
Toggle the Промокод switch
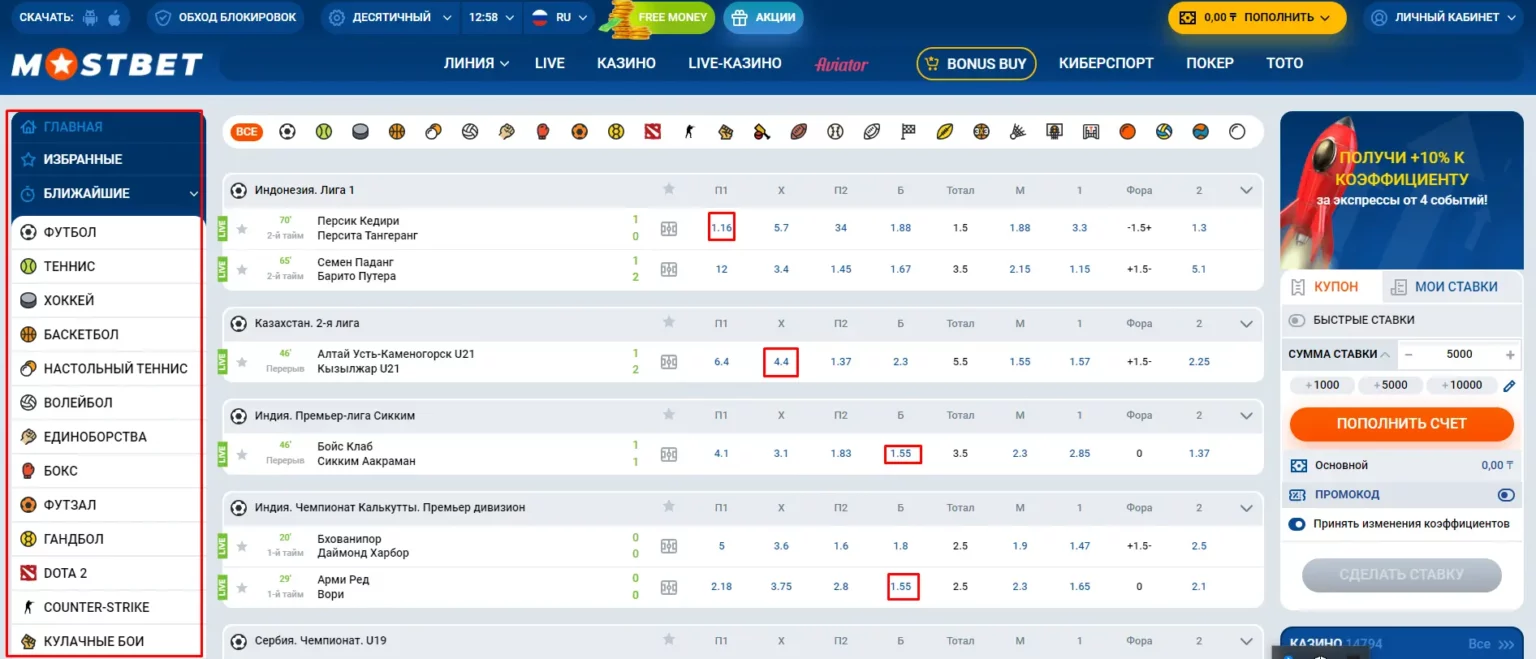click(1506, 495)
